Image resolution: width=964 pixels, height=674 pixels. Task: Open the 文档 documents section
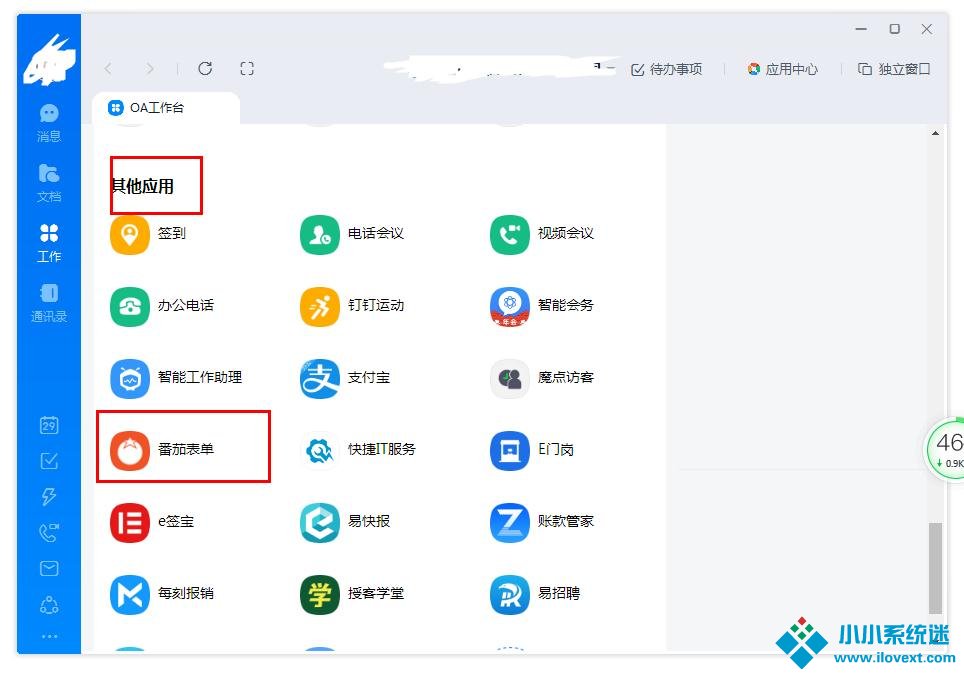(x=49, y=183)
